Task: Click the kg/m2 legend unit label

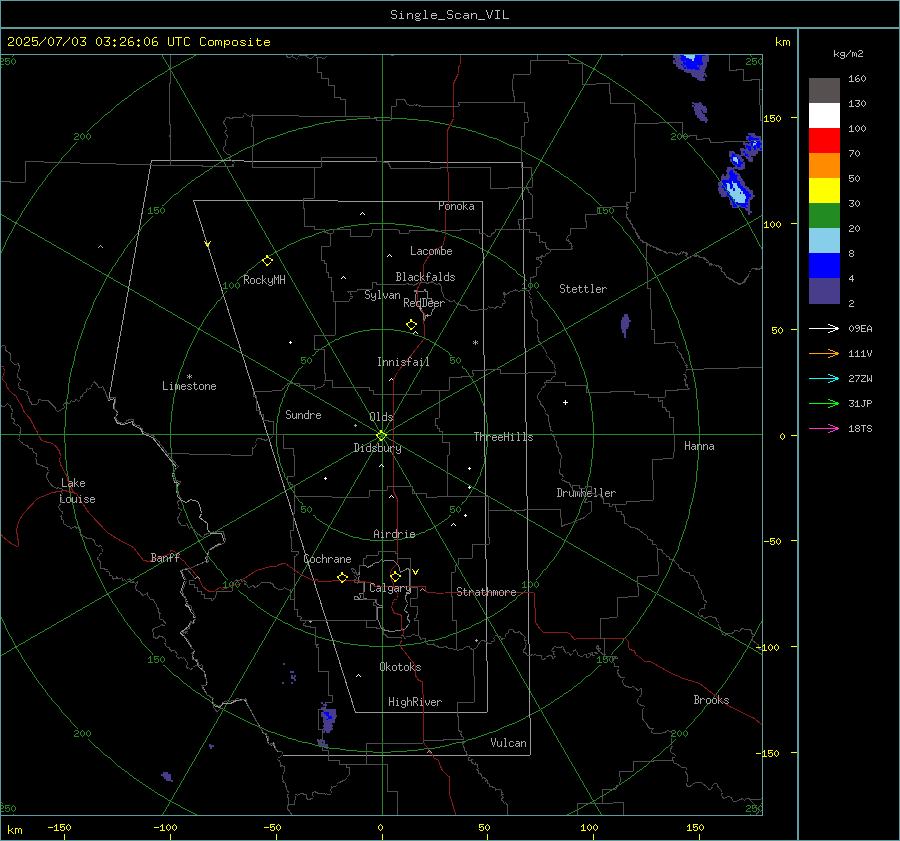Action: pyautogui.click(x=848, y=54)
